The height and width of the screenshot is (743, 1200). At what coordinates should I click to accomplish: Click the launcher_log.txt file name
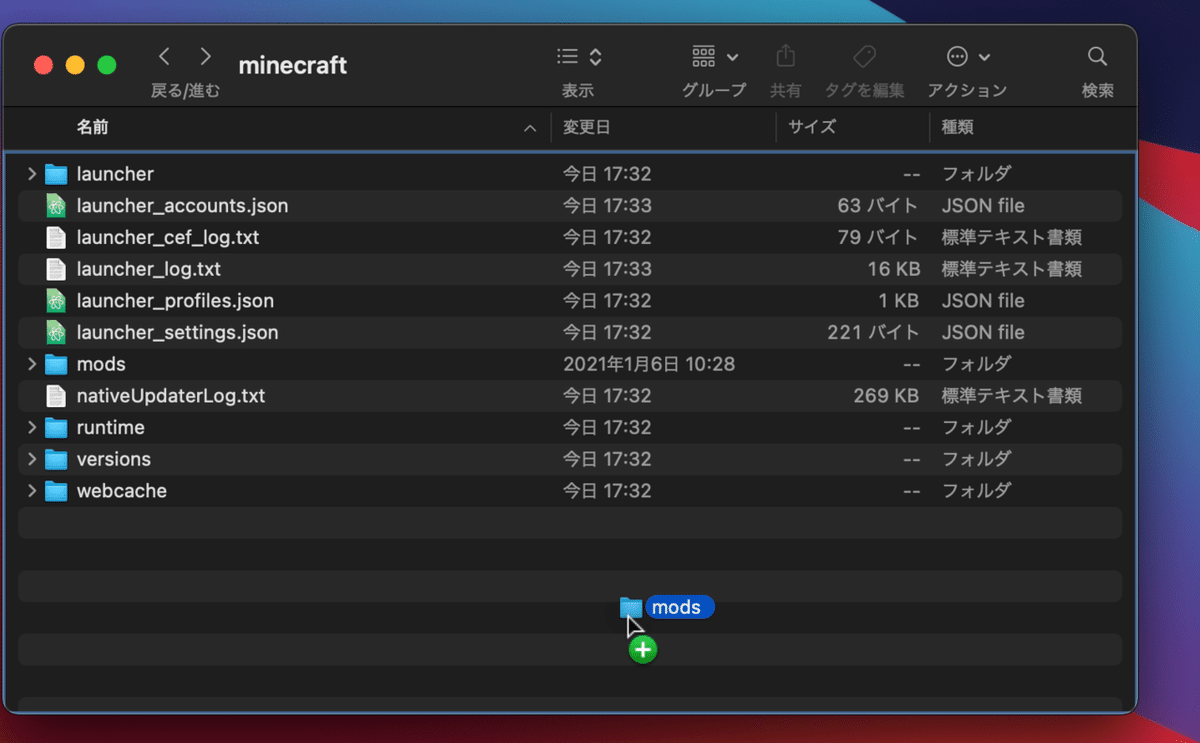click(149, 269)
